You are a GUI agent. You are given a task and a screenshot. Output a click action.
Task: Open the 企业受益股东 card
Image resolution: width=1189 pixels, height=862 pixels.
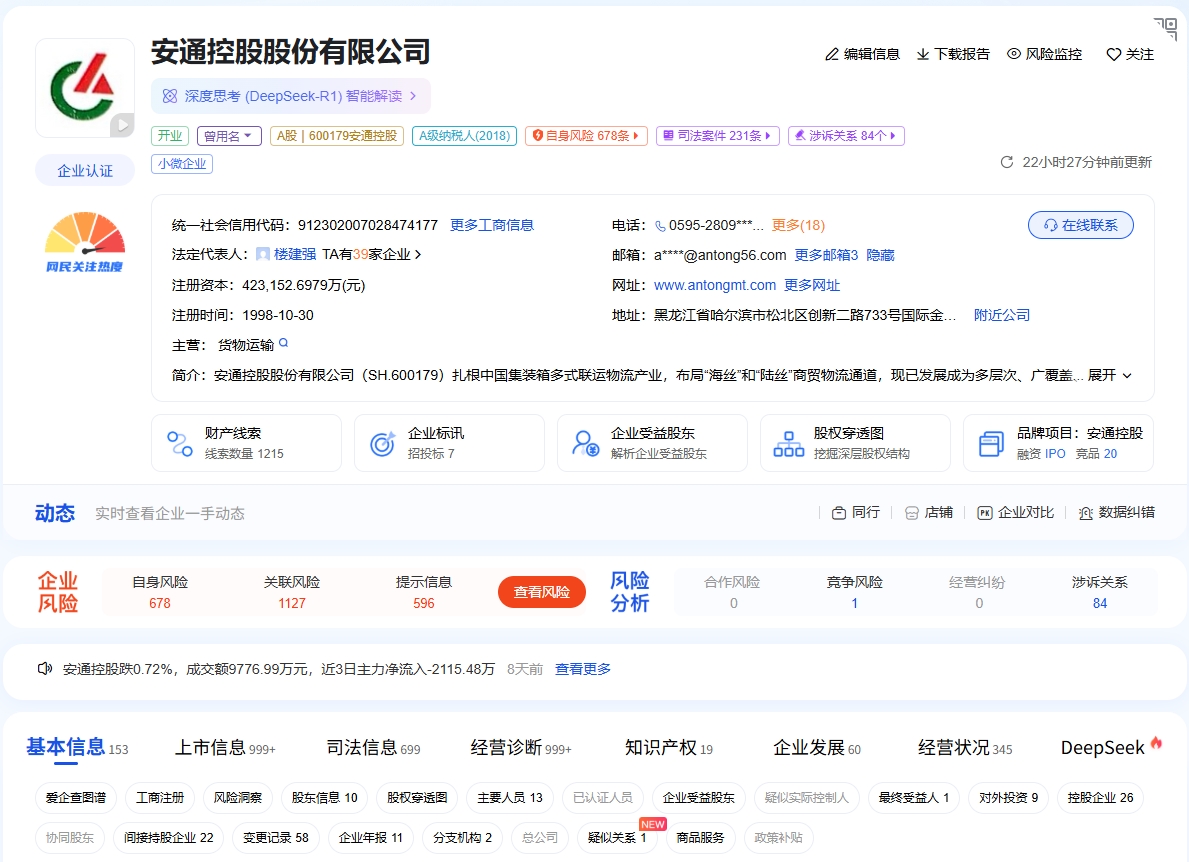(x=652, y=443)
